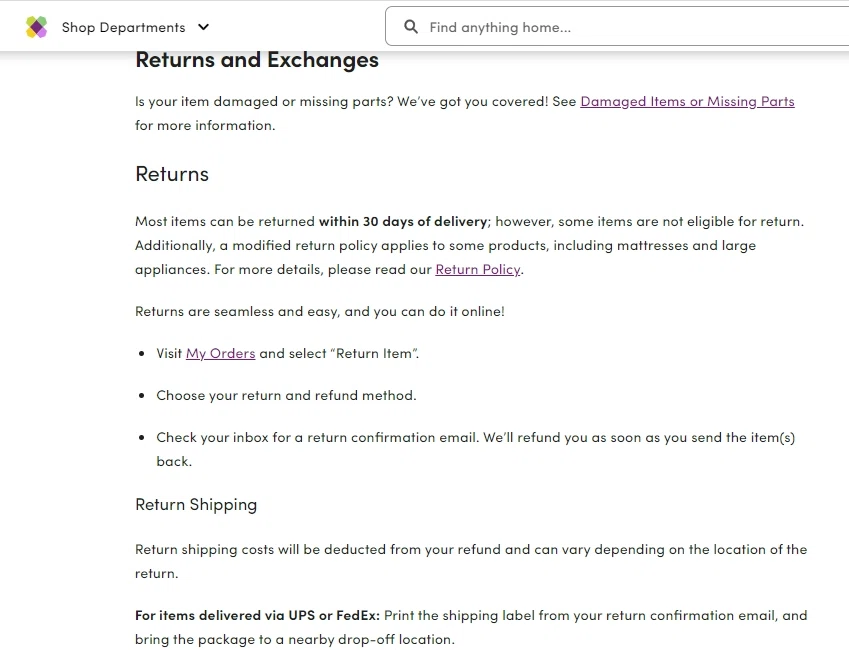Open My Orders to start a return
The height and width of the screenshot is (650, 849).
pyautogui.click(x=220, y=353)
